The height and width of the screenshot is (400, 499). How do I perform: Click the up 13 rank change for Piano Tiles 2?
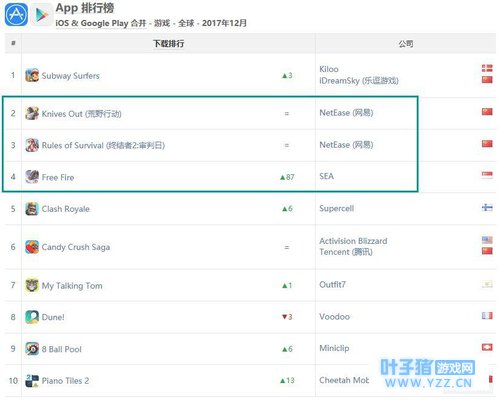tap(287, 380)
